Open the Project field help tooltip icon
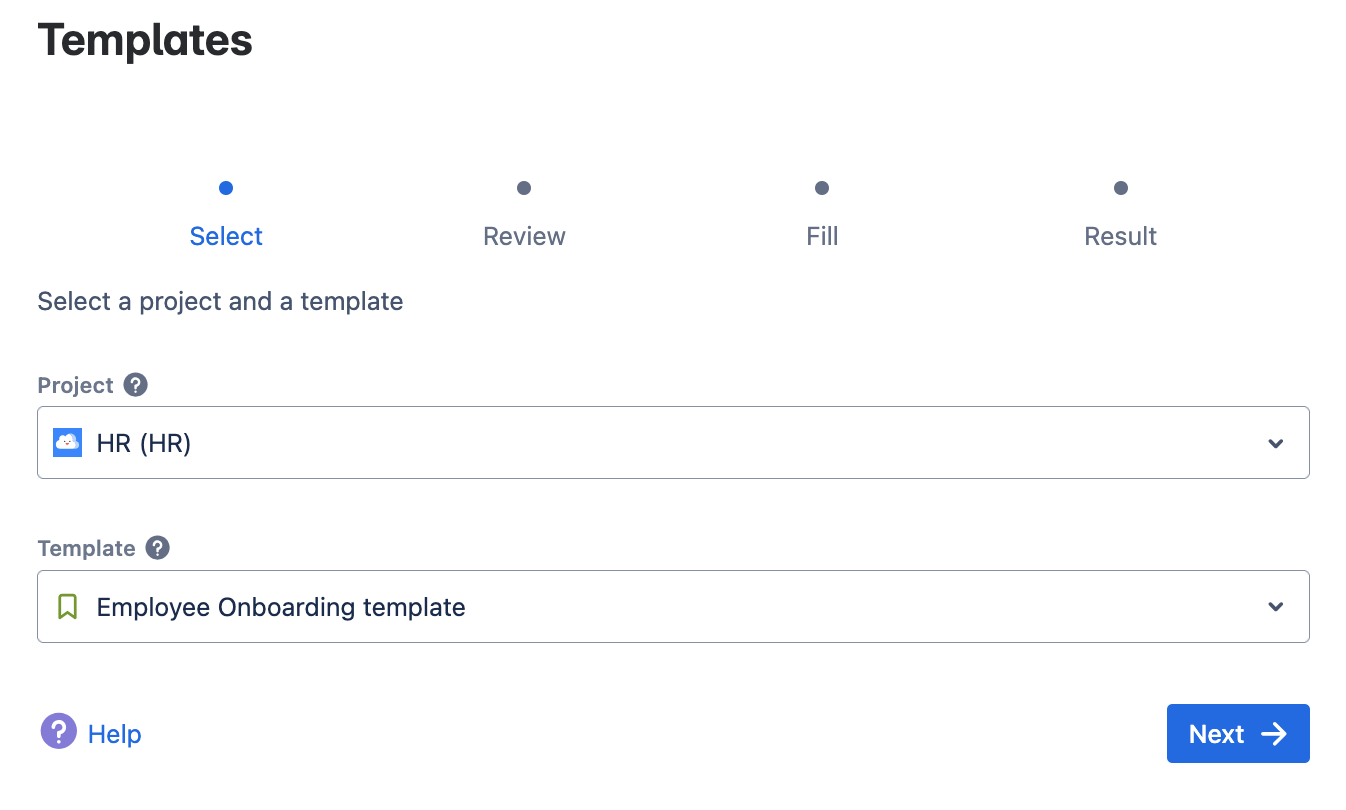This screenshot has height=810, width=1346. click(136, 385)
